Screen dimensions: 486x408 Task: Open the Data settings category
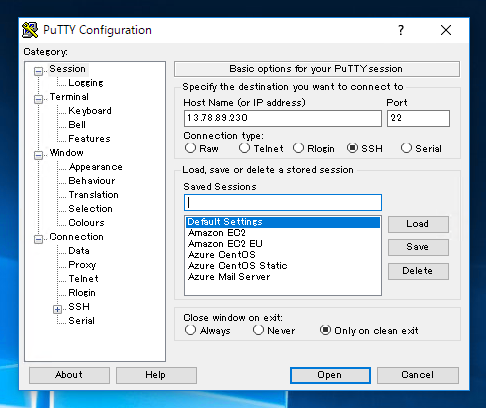pyautogui.click(x=79, y=251)
